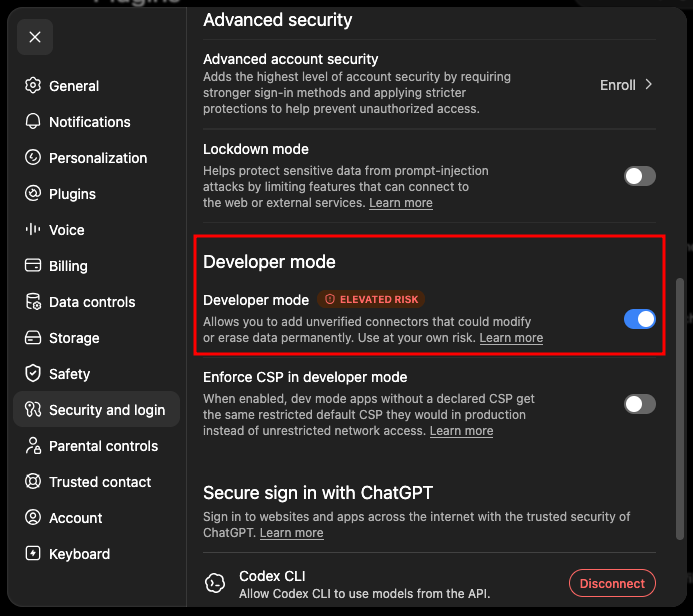The height and width of the screenshot is (616, 693).
Task: Click the Enforce CSP in developer mode title
Action: click(305, 377)
